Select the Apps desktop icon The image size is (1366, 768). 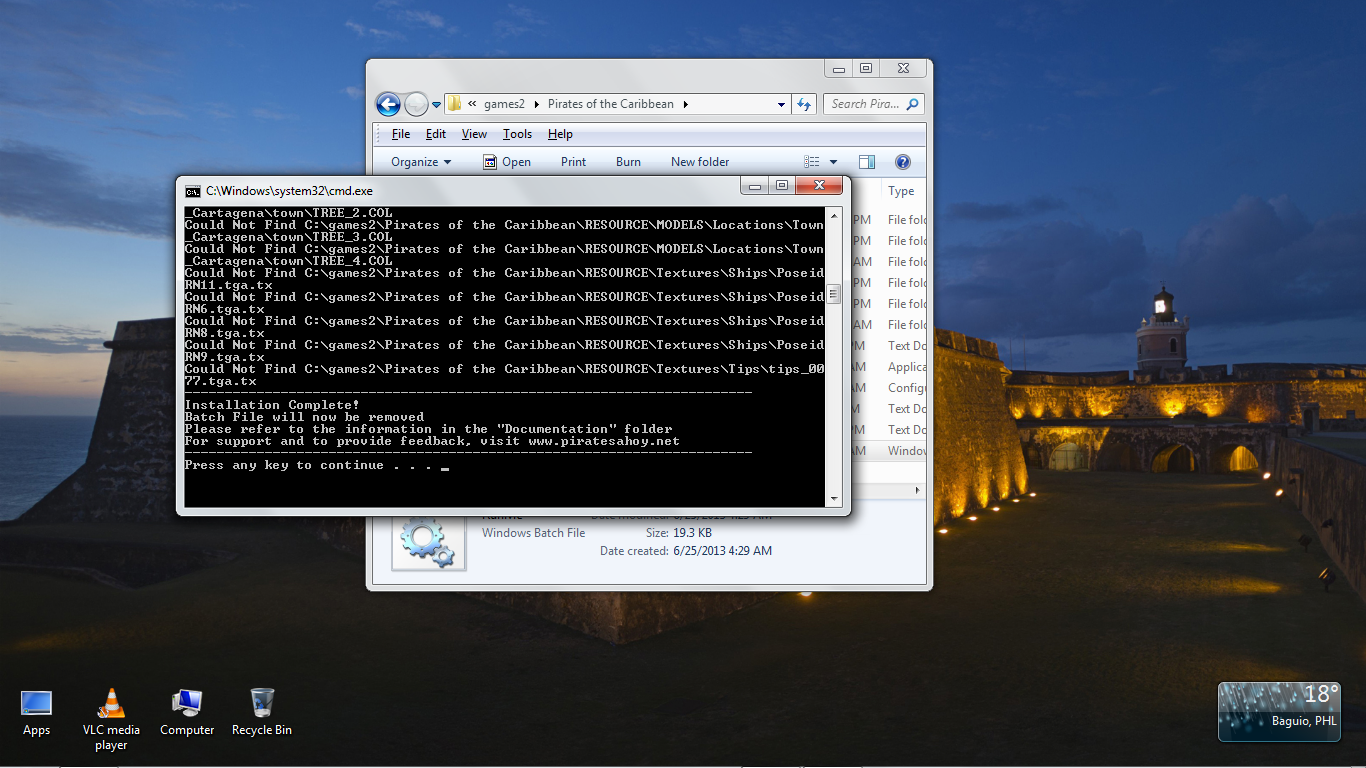[x=37, y=713]
